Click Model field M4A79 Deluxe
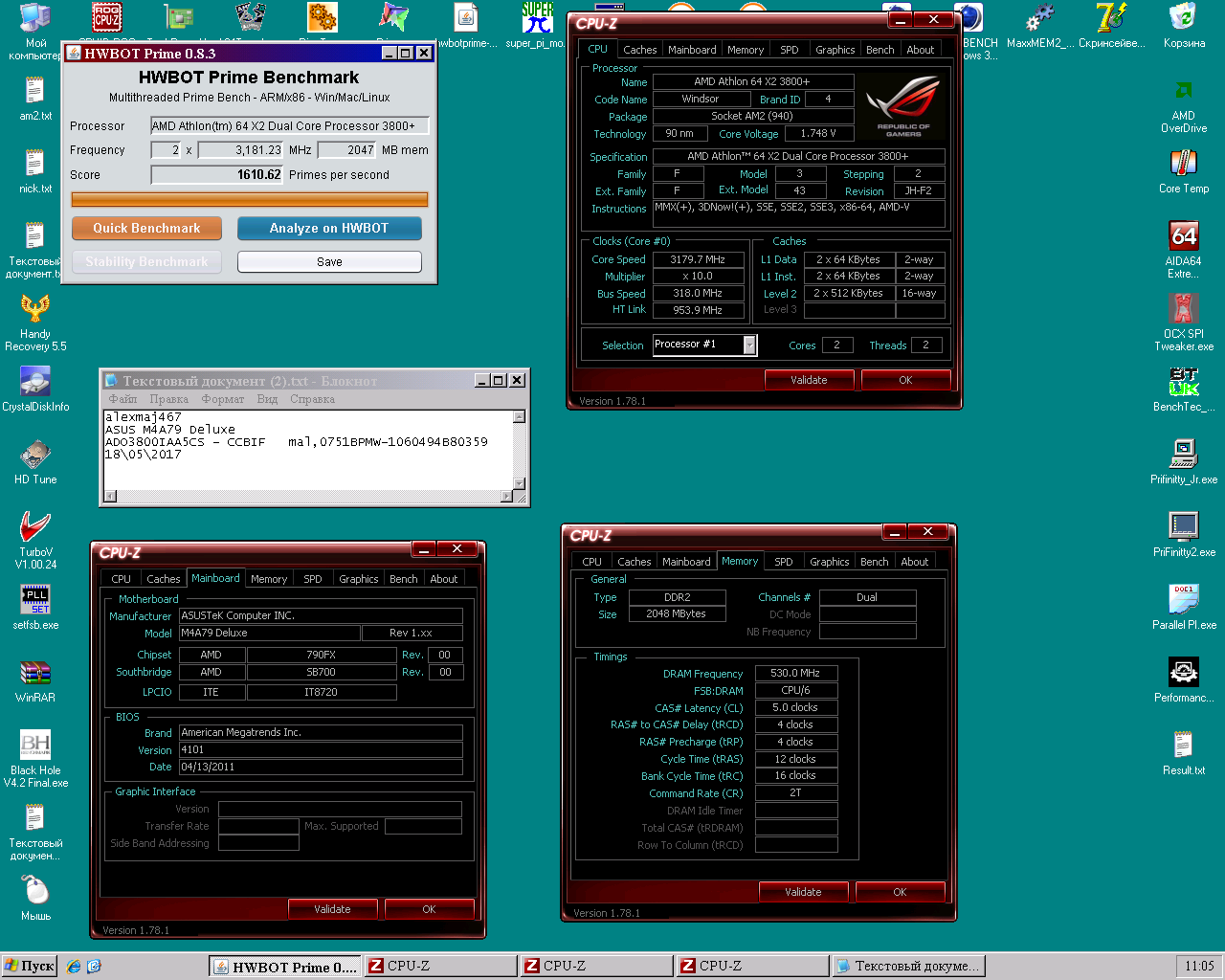This screenshot has height=980, width=1225. click(x=270, y=634)
